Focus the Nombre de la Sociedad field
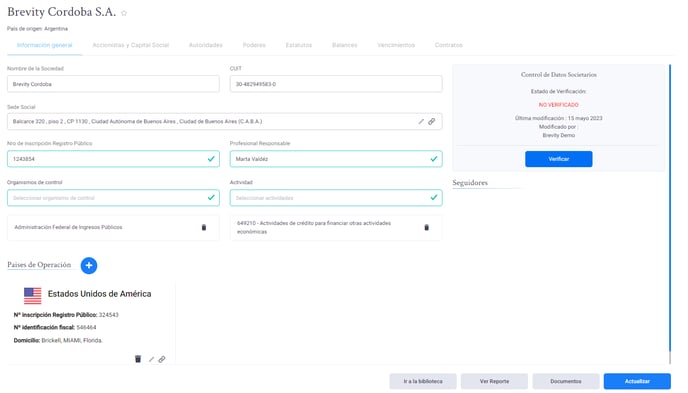Screen dimensions: 688x393 click(x=113, y=84)
